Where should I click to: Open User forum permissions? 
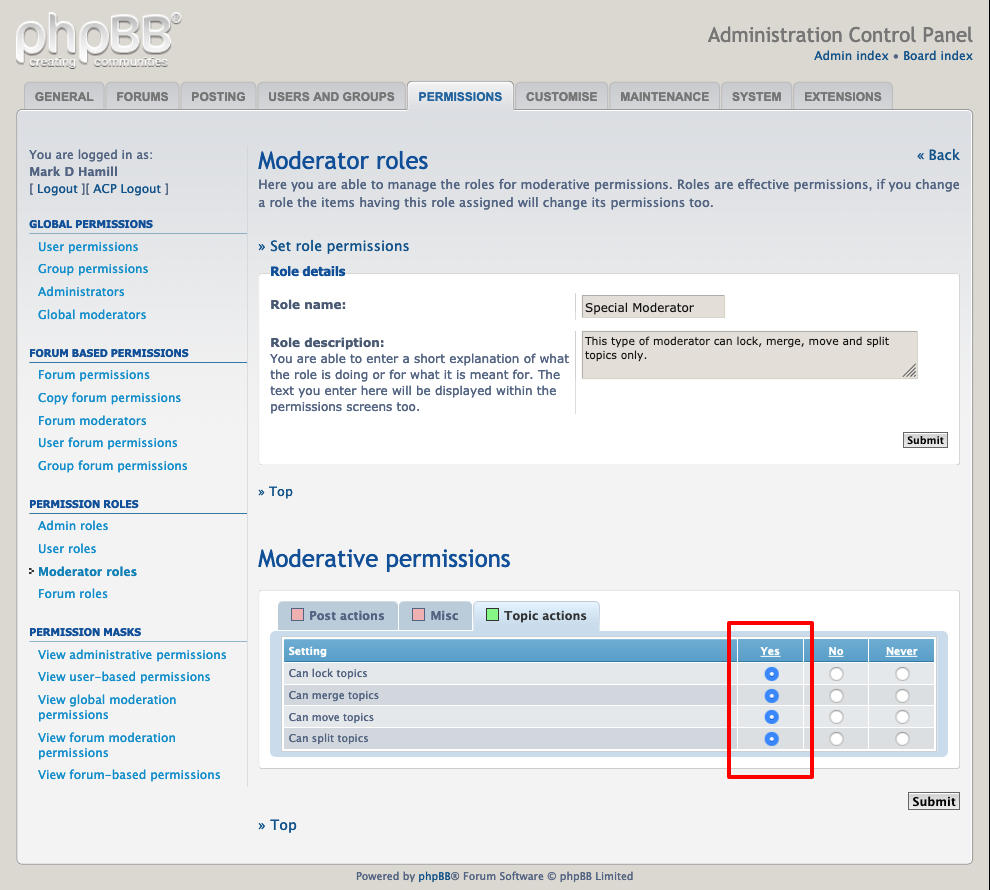click(x=107, y=442)
